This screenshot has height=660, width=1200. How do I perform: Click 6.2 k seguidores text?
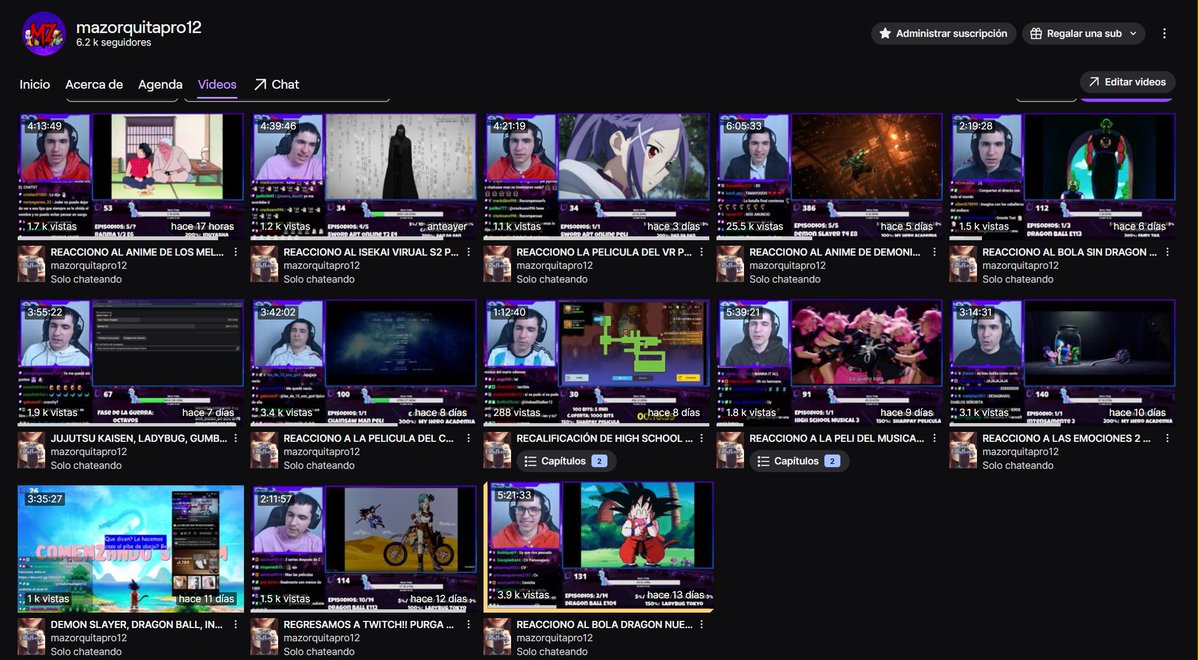[114, 43]
